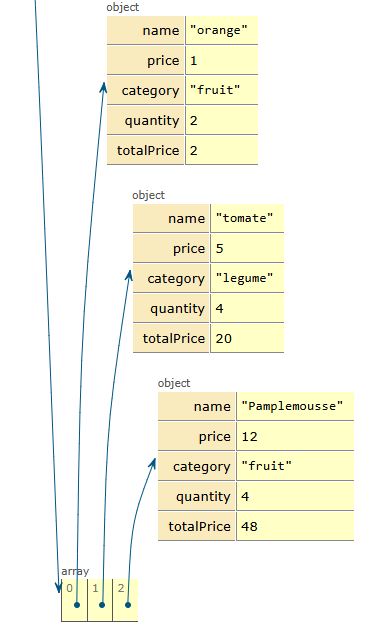Viewport: 385px width, 638px height.
Task: Click quantity value 4 in the tomate object
Action: (x=247, y=308)
